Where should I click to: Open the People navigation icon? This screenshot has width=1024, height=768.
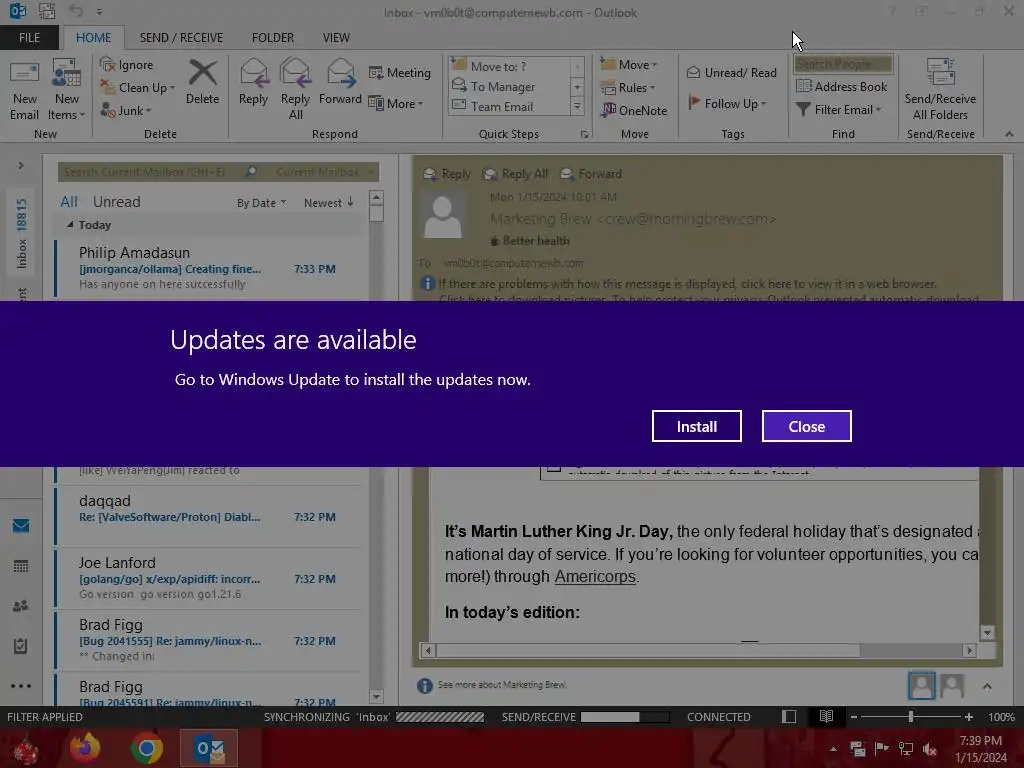[x=21, y=606]
